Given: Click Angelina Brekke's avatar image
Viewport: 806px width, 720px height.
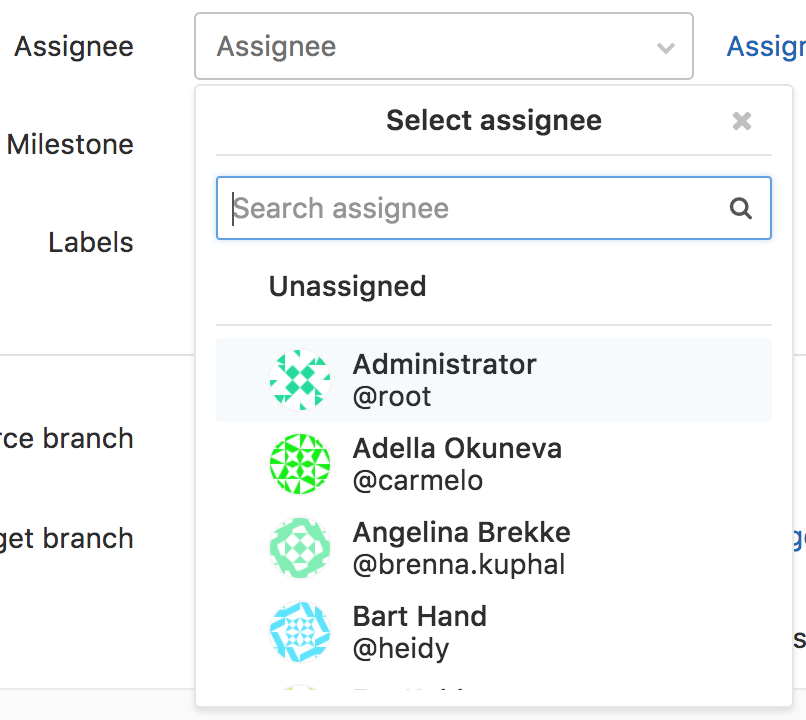Looking at the screenshot, I should point(300,548).
